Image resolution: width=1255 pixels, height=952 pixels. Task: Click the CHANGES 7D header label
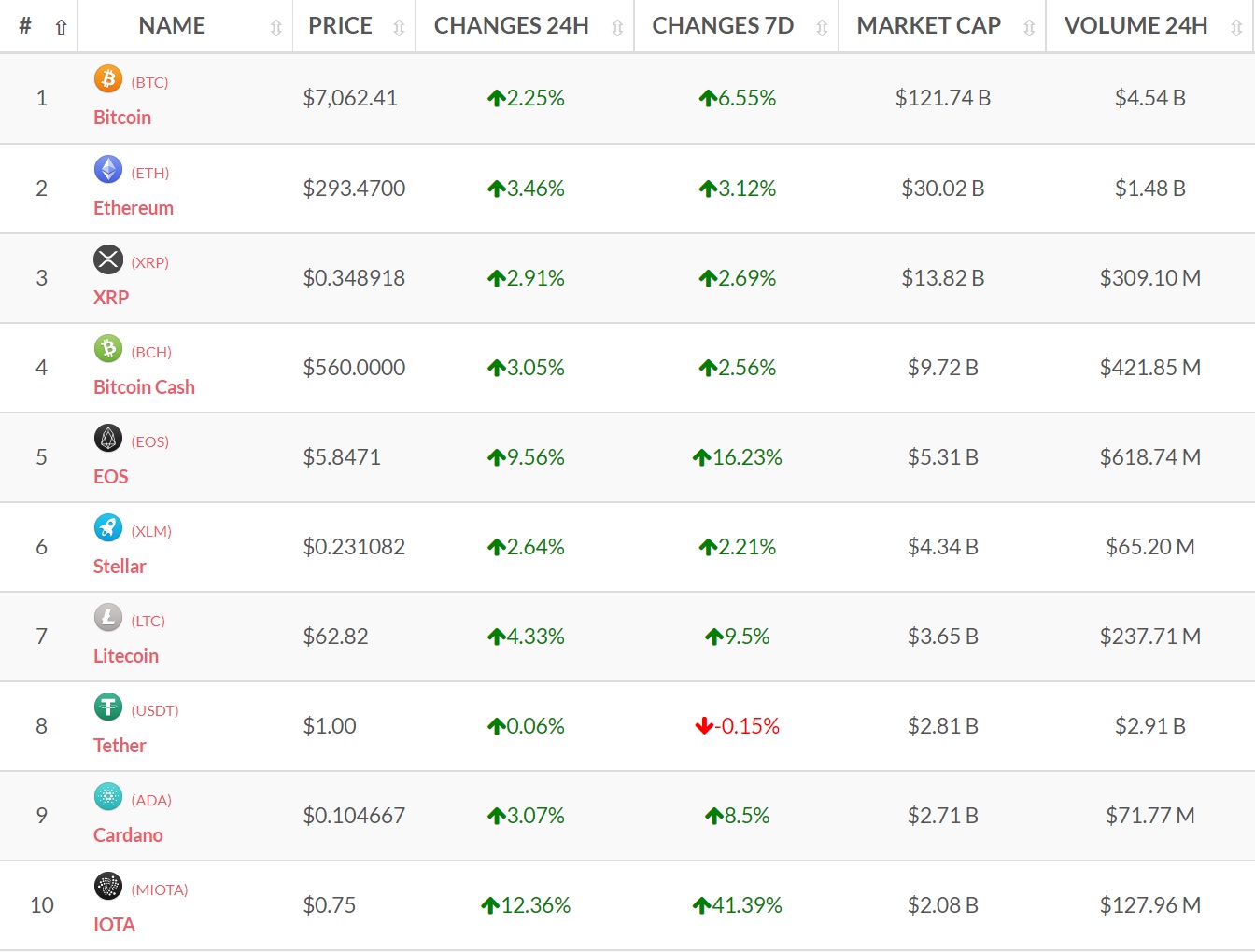coord(723,26)
